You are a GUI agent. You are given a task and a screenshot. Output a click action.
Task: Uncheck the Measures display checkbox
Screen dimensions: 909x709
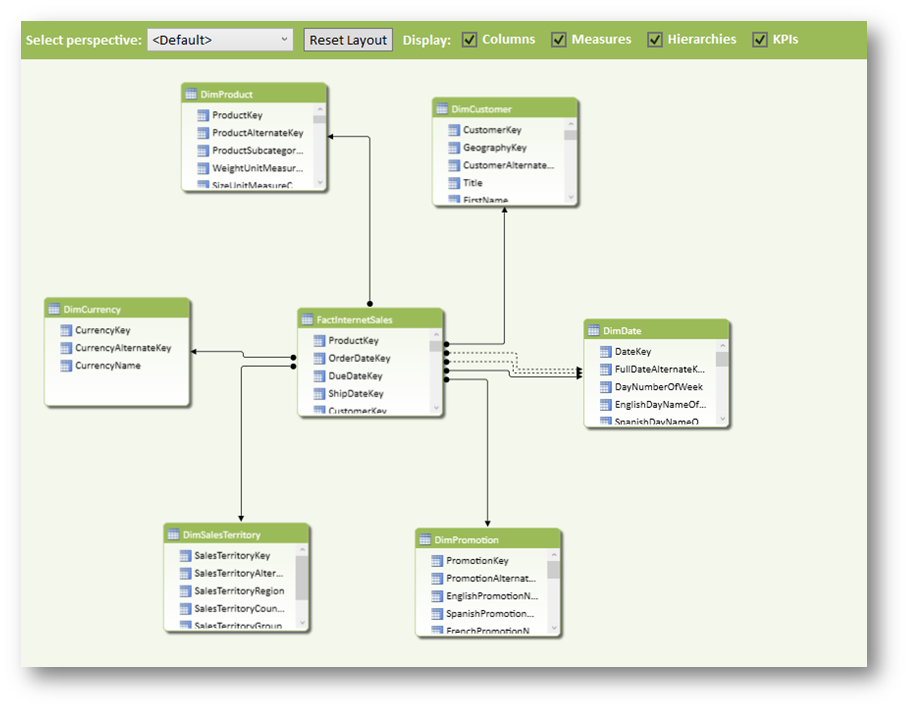click(559, 39)
